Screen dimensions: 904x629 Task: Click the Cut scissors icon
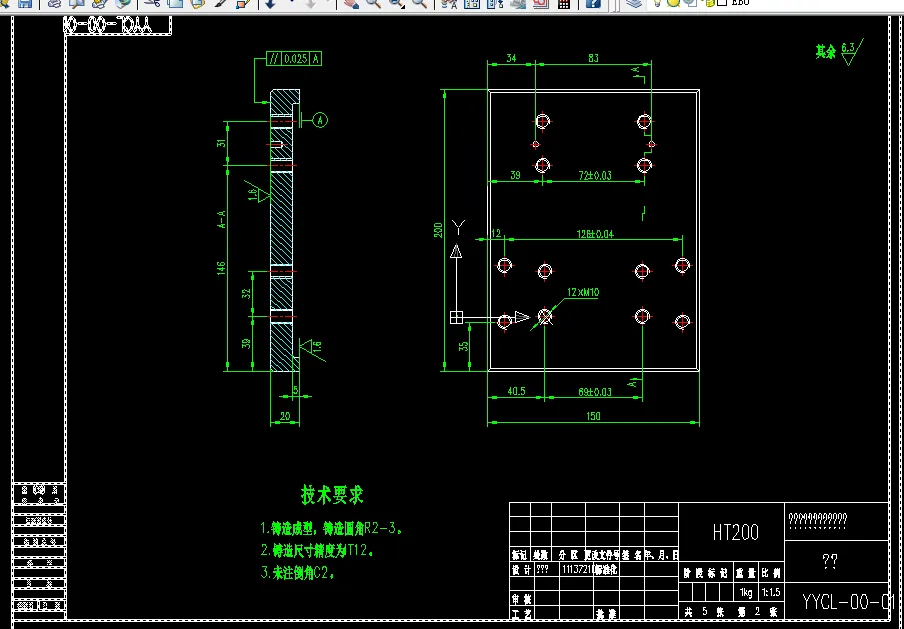click(152, 3)
